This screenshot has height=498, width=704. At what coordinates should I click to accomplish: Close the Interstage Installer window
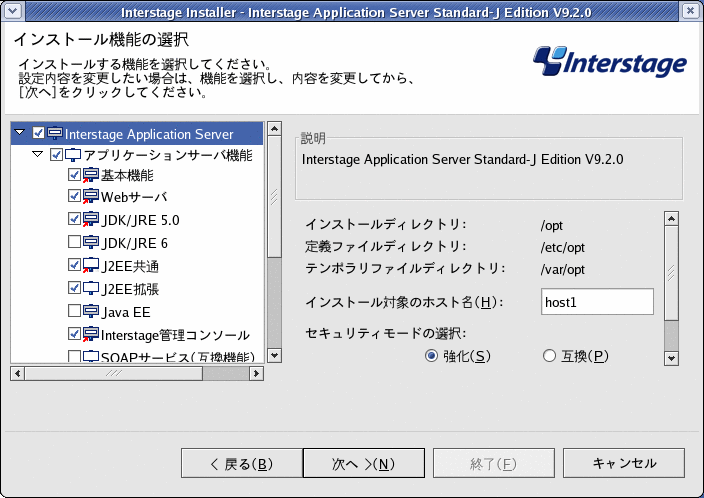(x=691, y=11)
